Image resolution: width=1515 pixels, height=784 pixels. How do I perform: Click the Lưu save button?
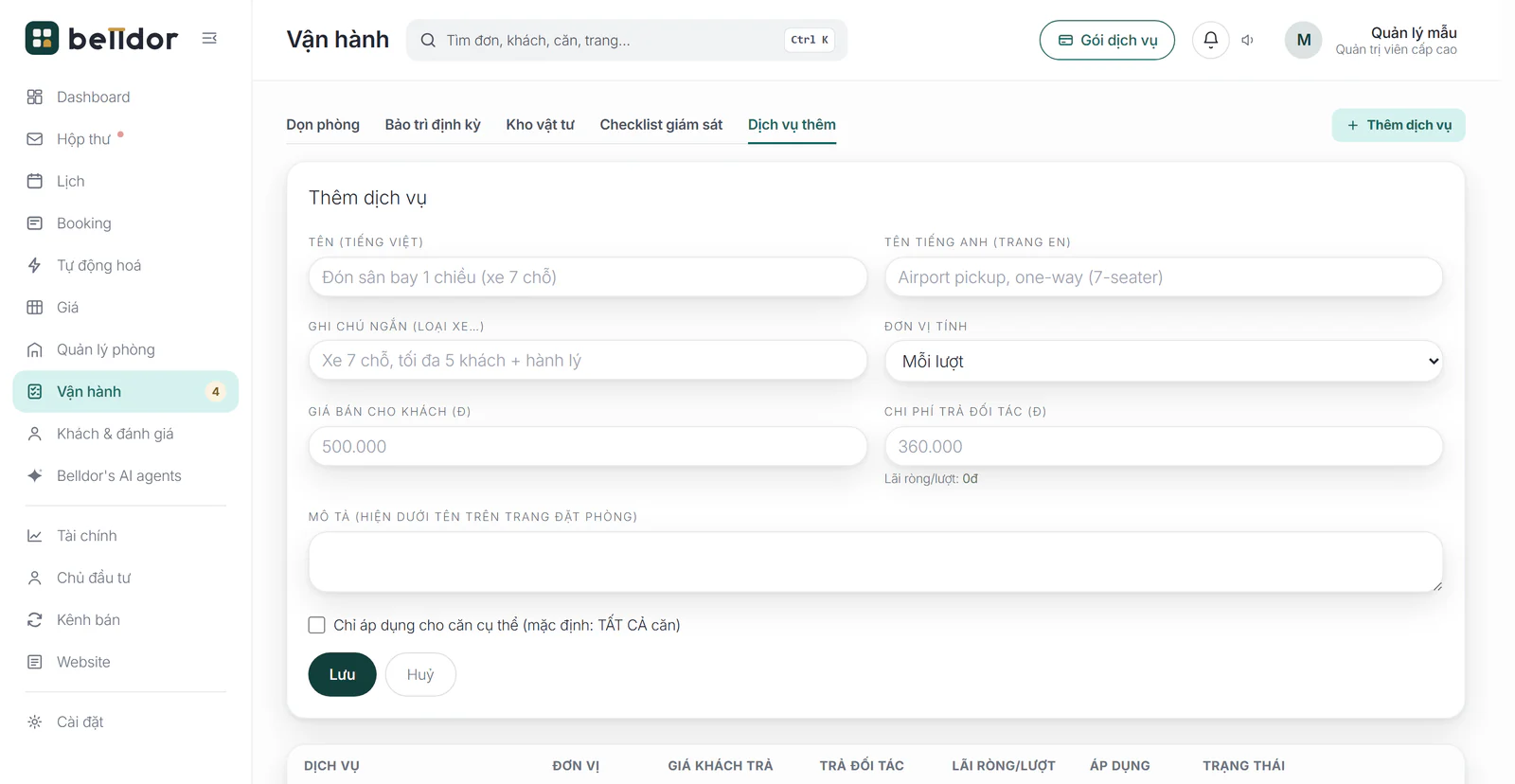click(x=342, y=674)
